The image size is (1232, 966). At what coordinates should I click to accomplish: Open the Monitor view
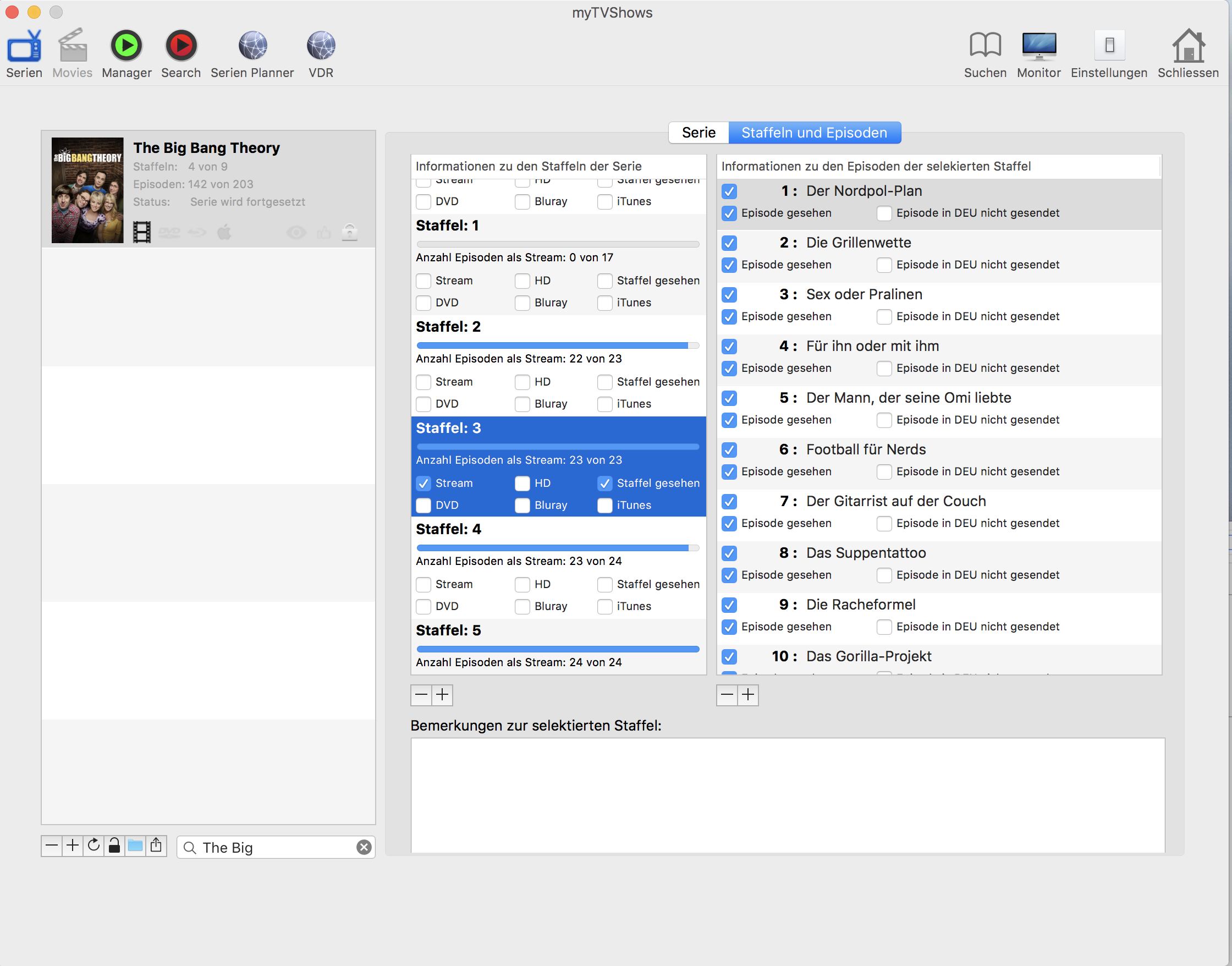(1038, 46)
